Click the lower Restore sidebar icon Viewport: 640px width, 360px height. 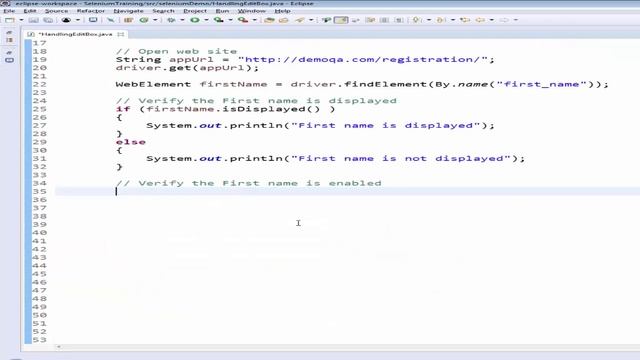[9, 53]
